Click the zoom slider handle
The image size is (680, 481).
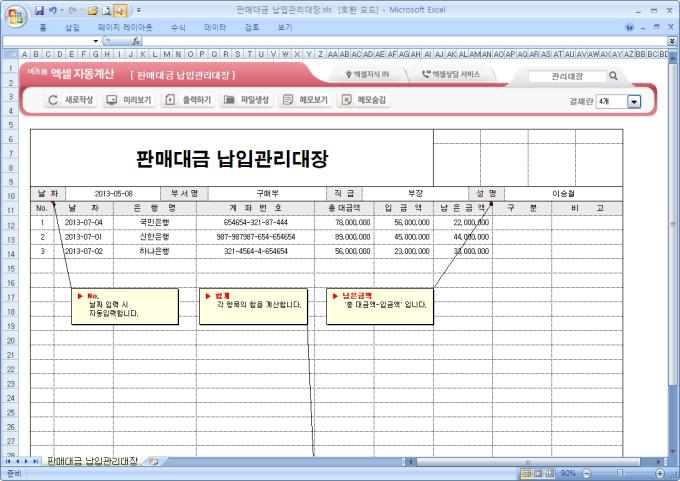[620, 473]
